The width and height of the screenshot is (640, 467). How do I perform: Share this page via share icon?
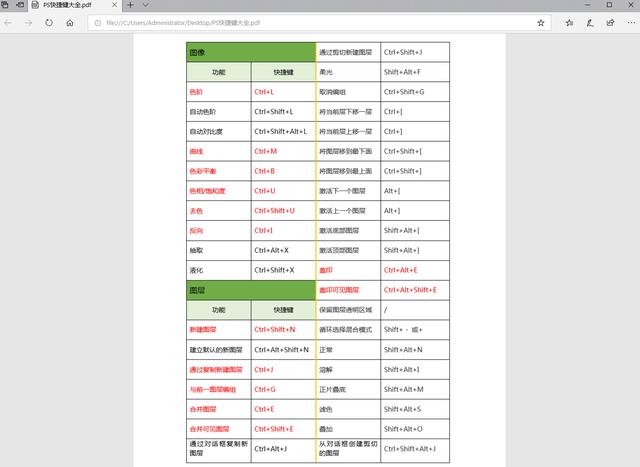(x=611, y=23)
